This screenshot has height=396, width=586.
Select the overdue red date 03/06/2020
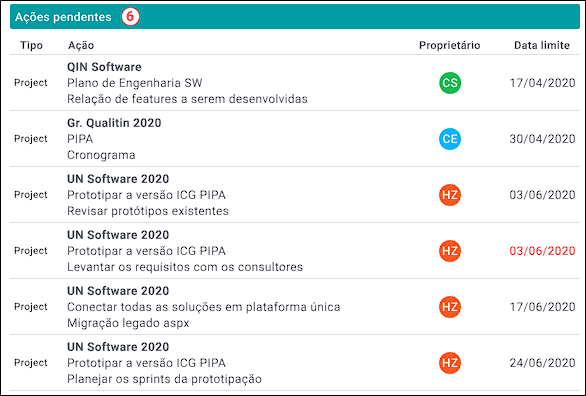[542, 251]
